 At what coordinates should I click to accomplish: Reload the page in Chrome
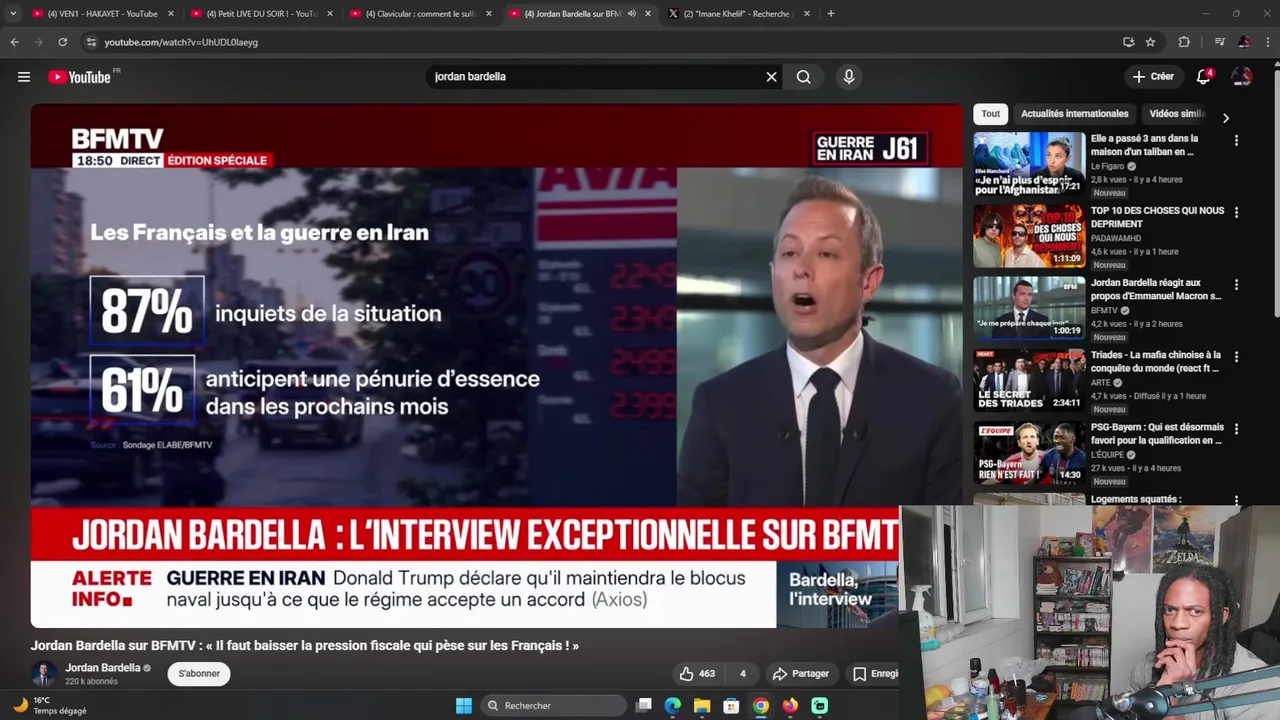(x=62, y=42)
